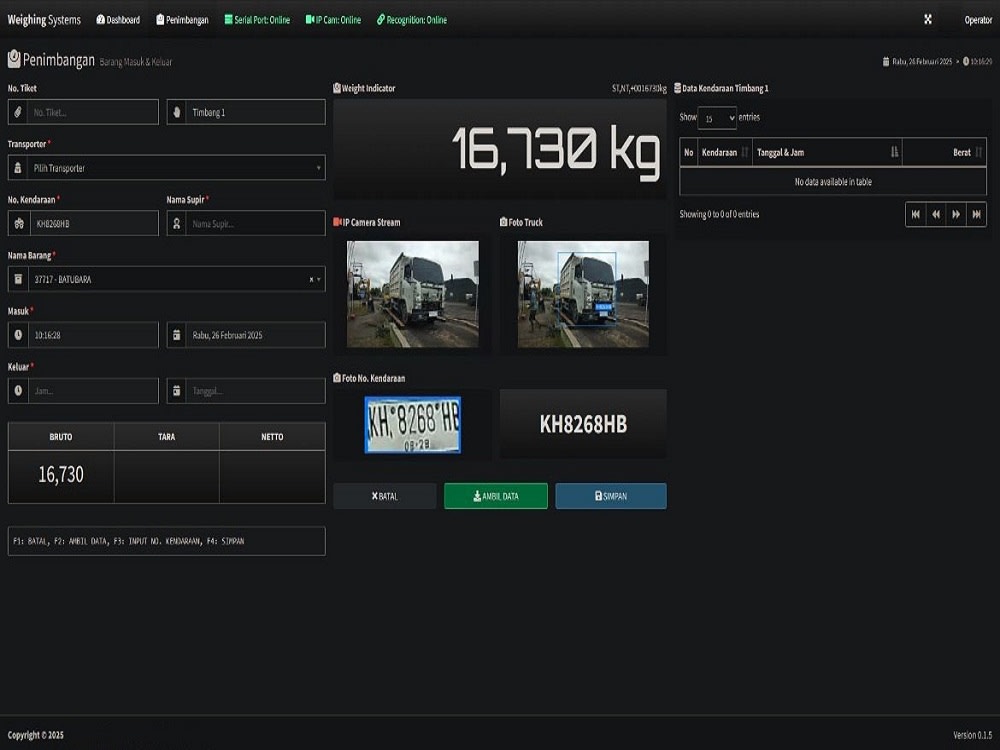The width and height of the screenshot is (1000, 750).
Task: Open the Dashboard menu item
Action: click(118, 20)
